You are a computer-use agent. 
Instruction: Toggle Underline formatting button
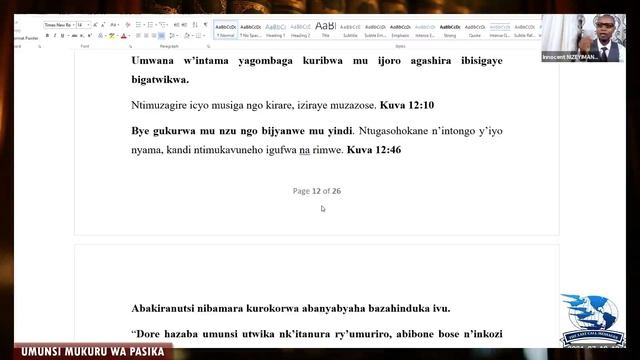pos(62,36)
